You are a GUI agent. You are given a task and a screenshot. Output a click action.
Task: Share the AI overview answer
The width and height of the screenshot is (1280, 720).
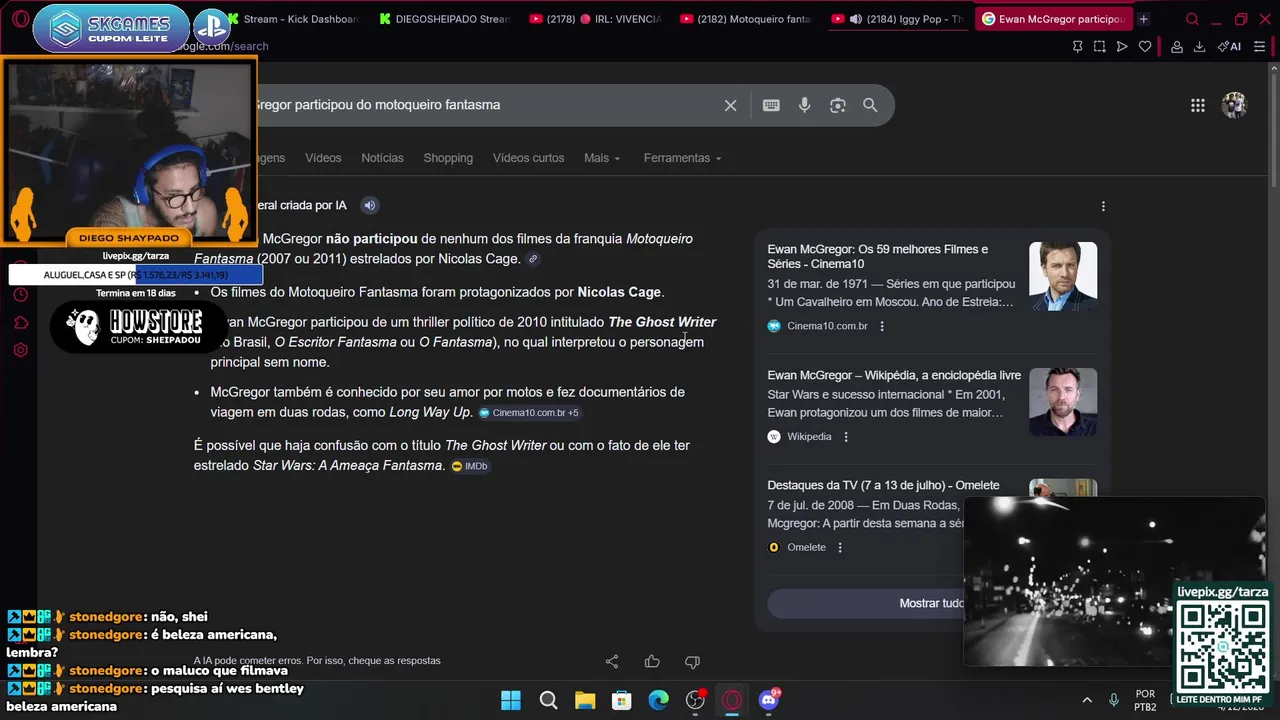pyautogui.click(x=612, y=661)
